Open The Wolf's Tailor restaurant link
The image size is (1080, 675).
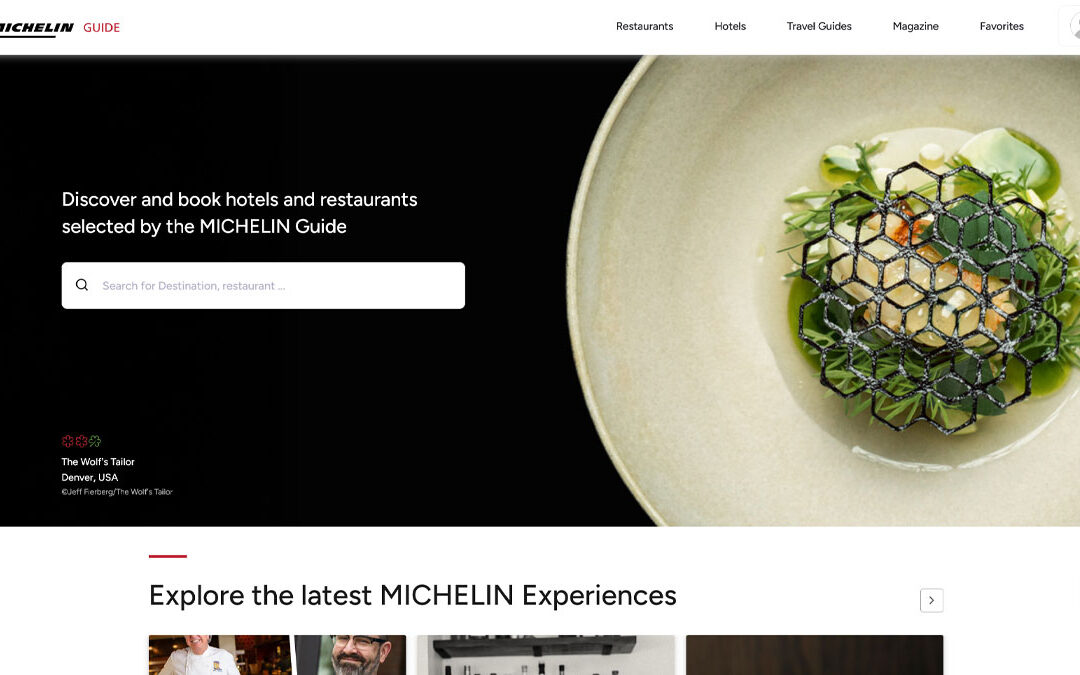[98, 461]
